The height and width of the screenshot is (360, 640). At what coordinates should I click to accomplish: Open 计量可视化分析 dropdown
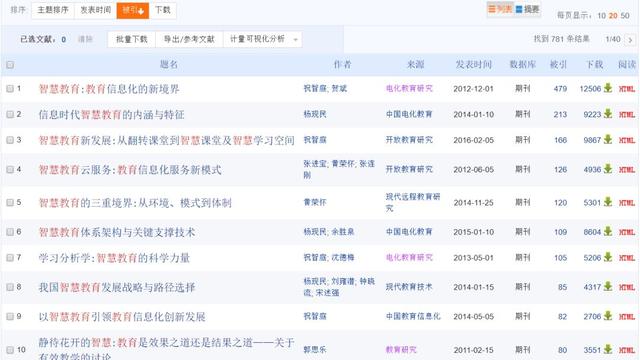[262, 39]
